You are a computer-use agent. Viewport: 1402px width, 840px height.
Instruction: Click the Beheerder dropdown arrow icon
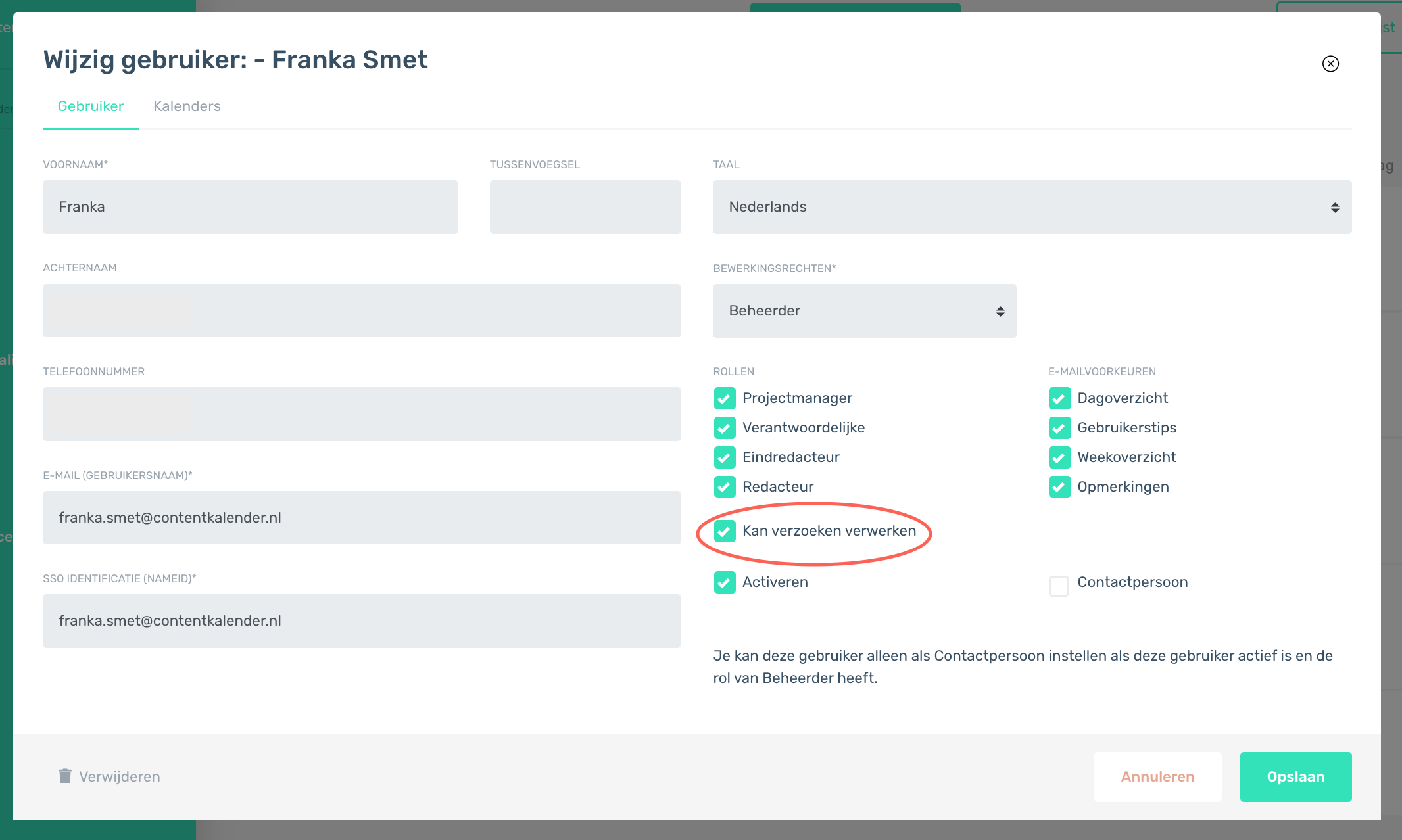1000,311
